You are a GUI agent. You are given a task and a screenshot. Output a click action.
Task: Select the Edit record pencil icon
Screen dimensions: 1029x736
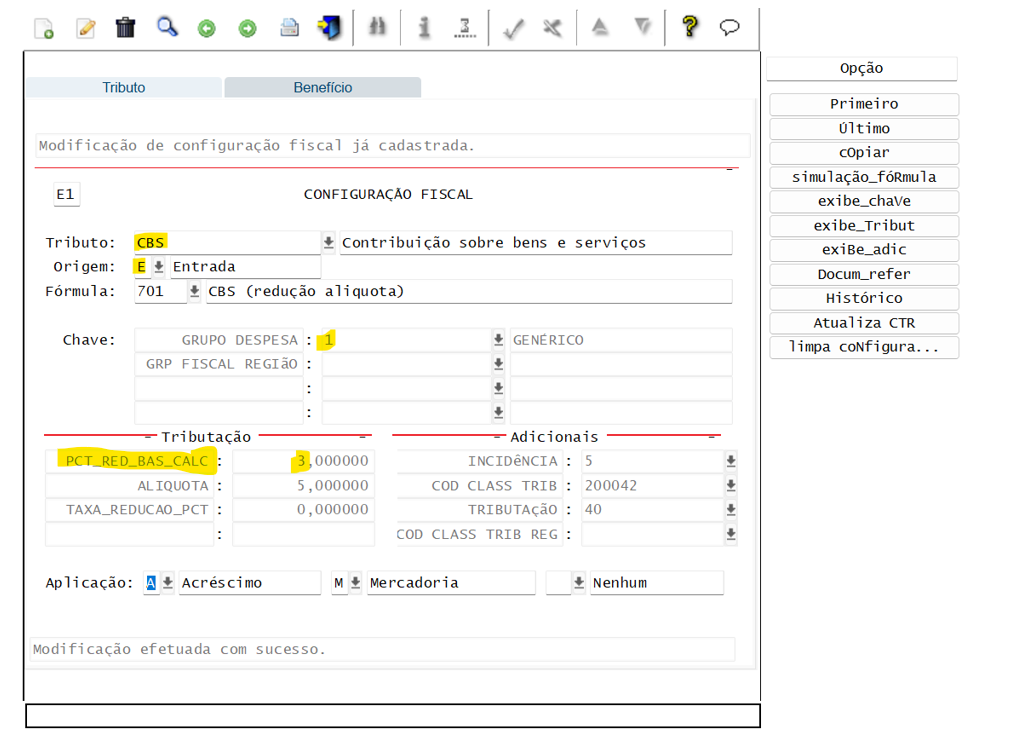coord(85,27)
